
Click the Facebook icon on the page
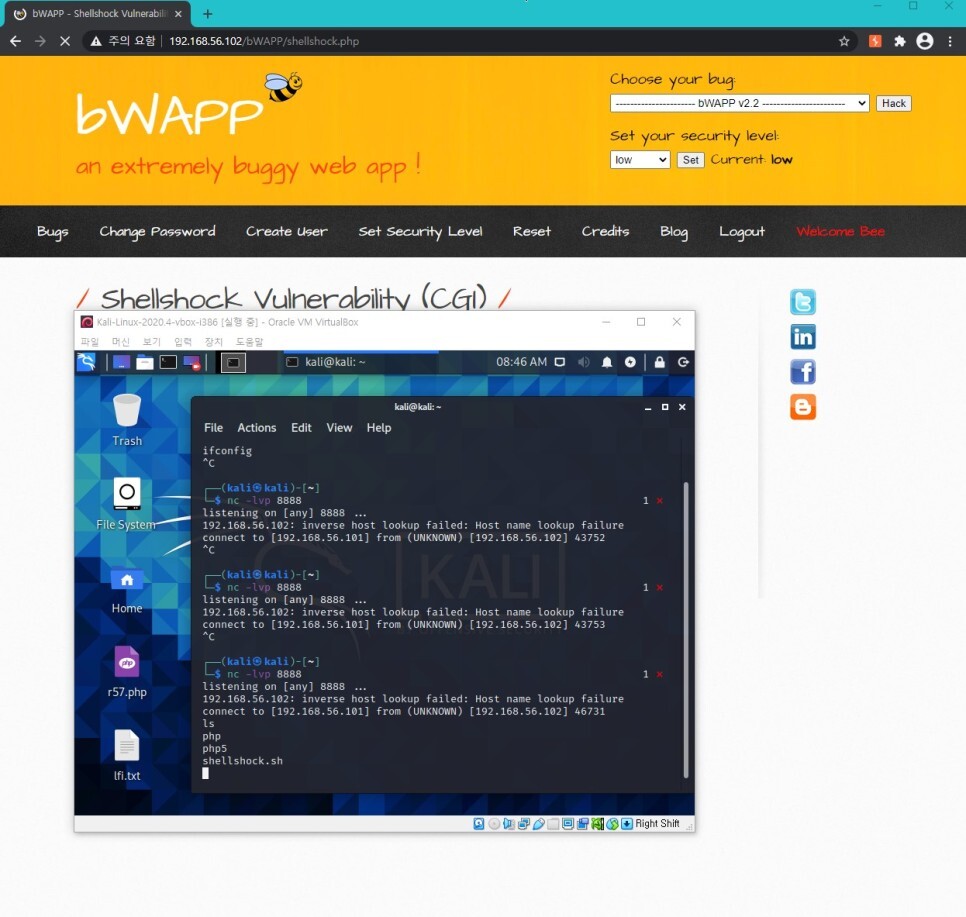point(803,372)
